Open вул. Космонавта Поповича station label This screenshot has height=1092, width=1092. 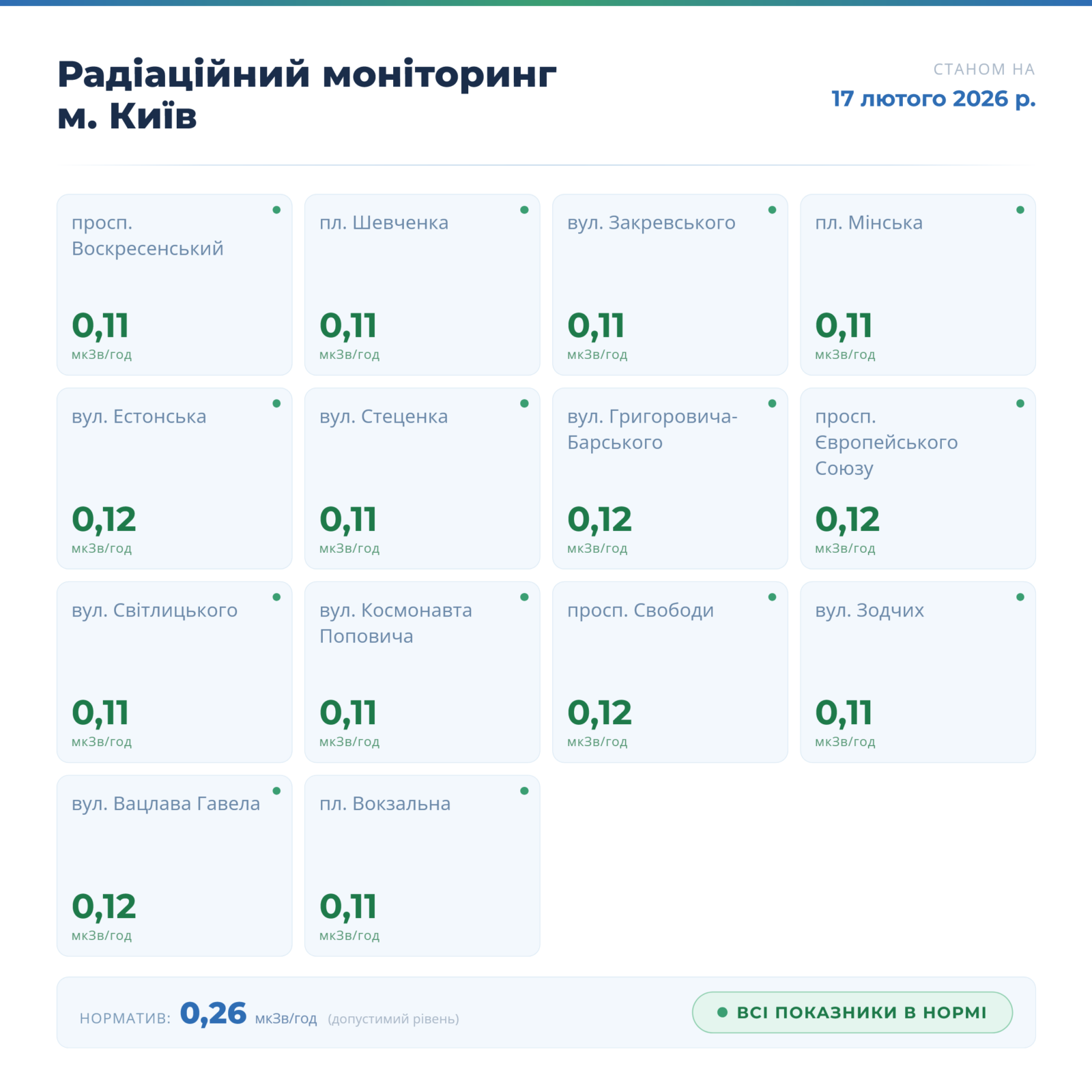coord(395,623)
